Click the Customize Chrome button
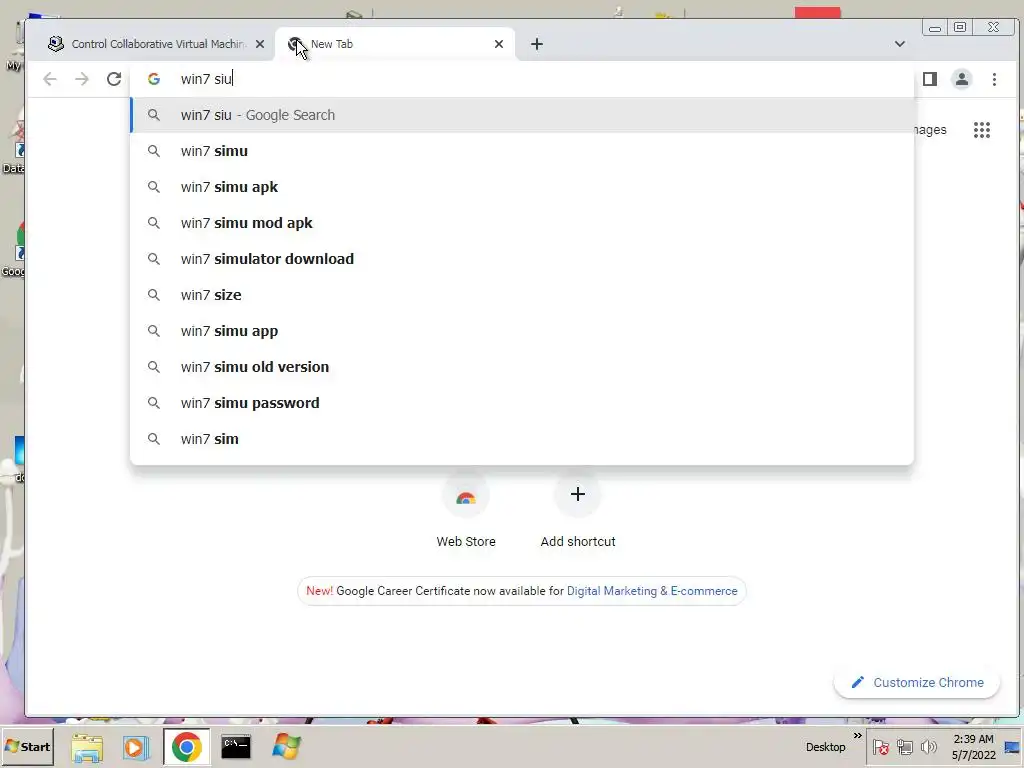 (917, 682)
